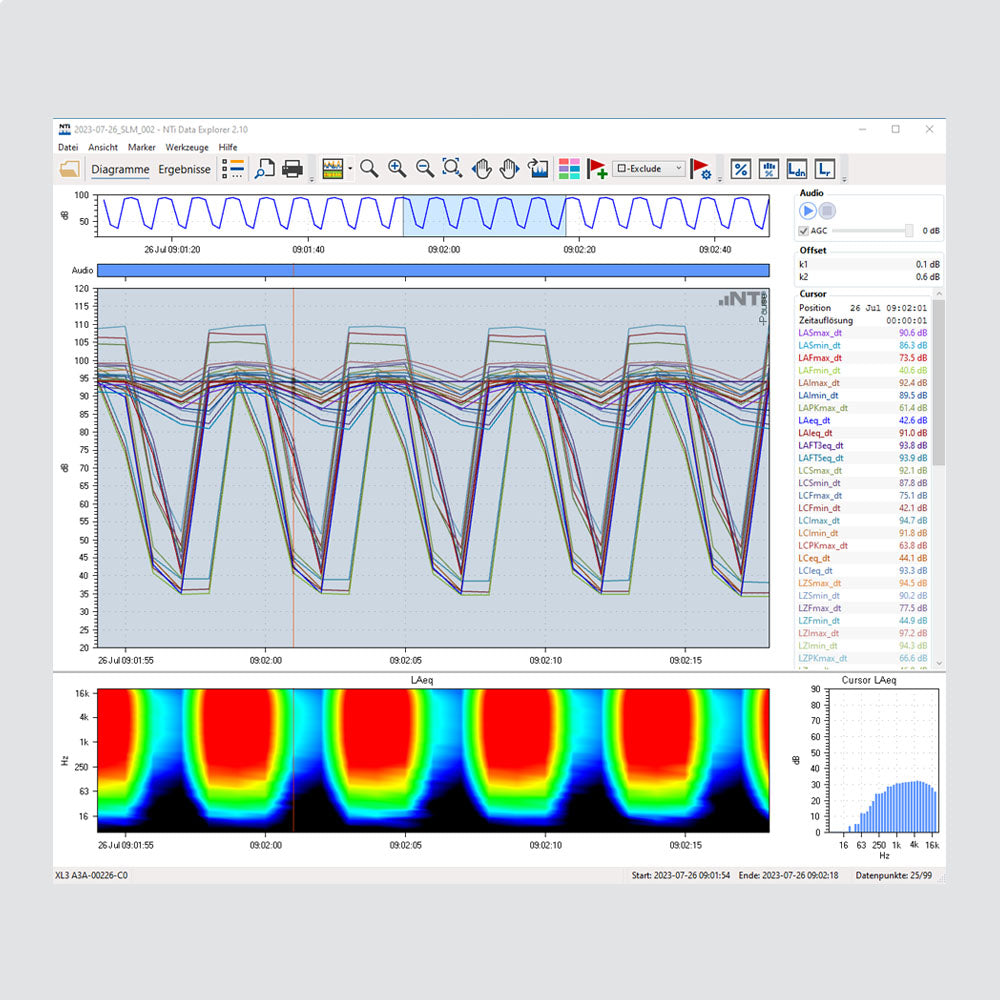Select the magnifier zoom tool
This screenshot has height=1000, width=1000.
(x=369, y=169)
